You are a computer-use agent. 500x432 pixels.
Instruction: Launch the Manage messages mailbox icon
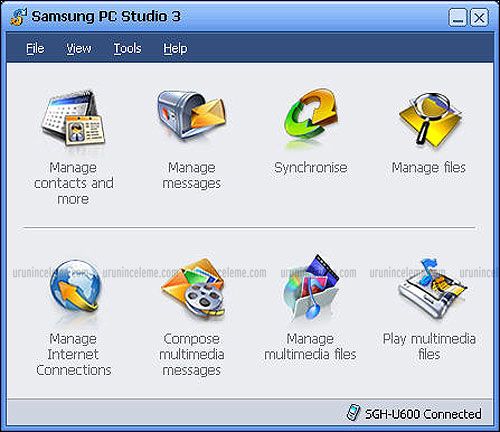coord(192,115)
